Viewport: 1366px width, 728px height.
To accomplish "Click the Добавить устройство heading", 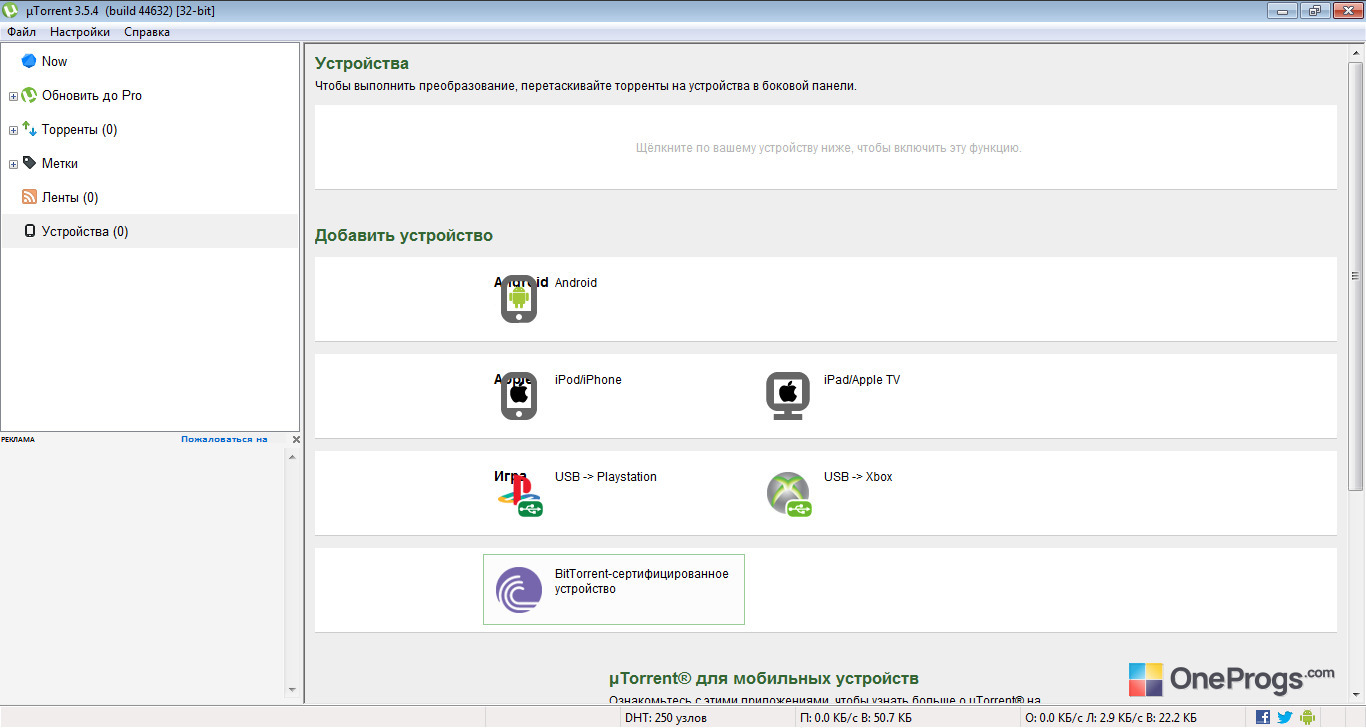I will pos(404,236).
